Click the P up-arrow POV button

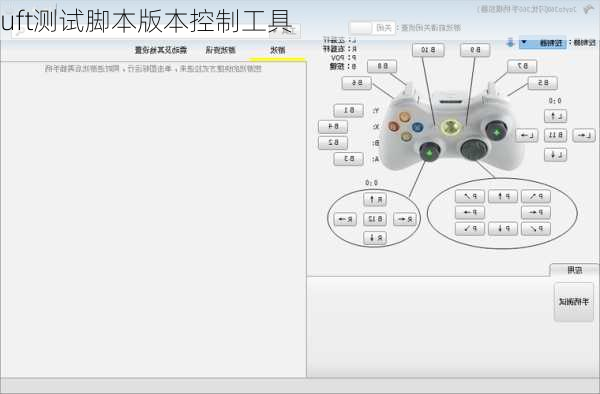[x=503, y=197]
